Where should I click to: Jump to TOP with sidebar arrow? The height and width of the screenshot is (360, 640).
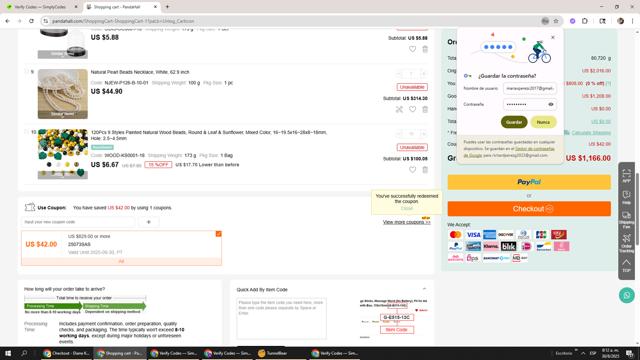[x=627, y=266]
